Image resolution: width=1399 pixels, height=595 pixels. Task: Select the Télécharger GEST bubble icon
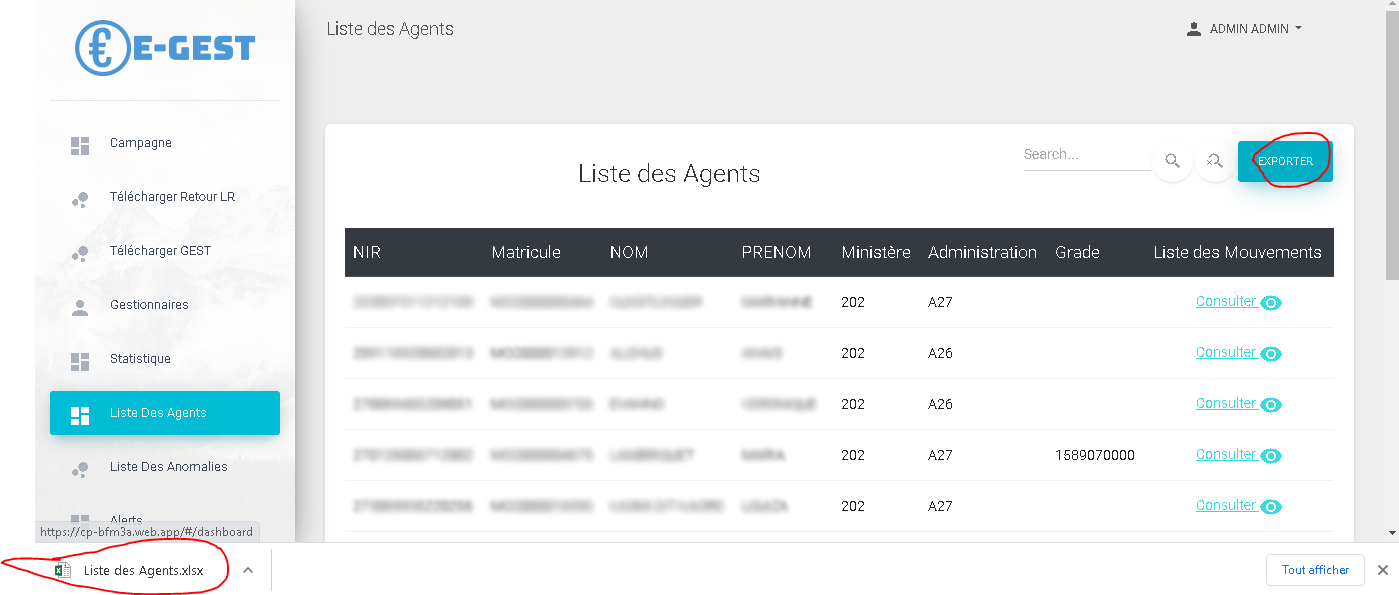(80, 254)
